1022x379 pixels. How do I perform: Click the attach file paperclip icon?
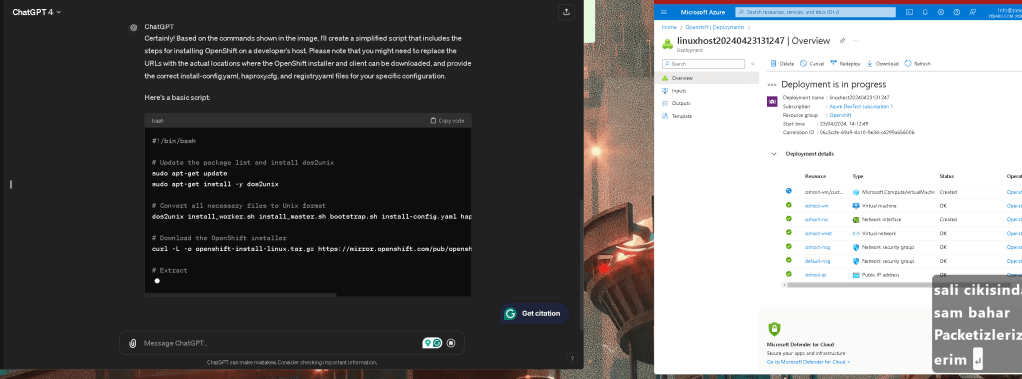(x=133, y=343)
